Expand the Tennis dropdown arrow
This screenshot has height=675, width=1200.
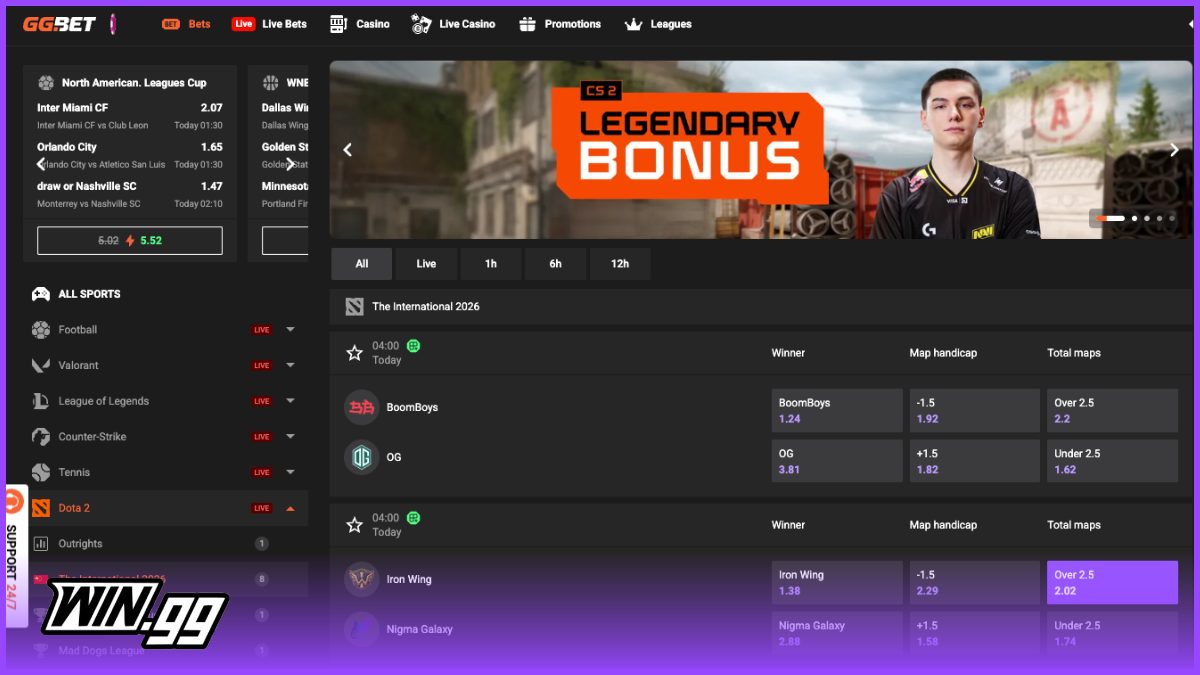[290, 472]
